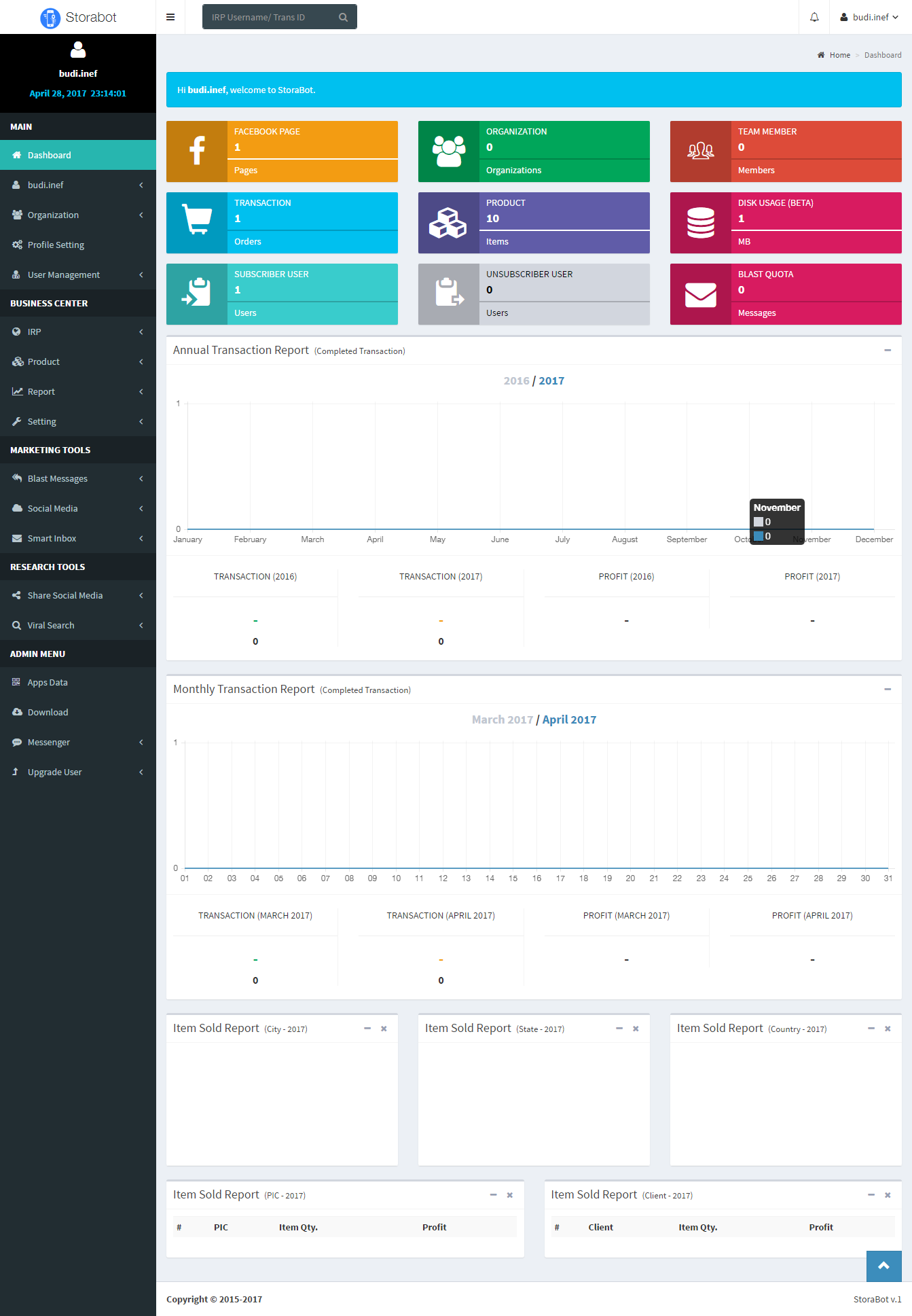Click the Organization card people icon
This screenshot has width=912, height=1316.
449,152
